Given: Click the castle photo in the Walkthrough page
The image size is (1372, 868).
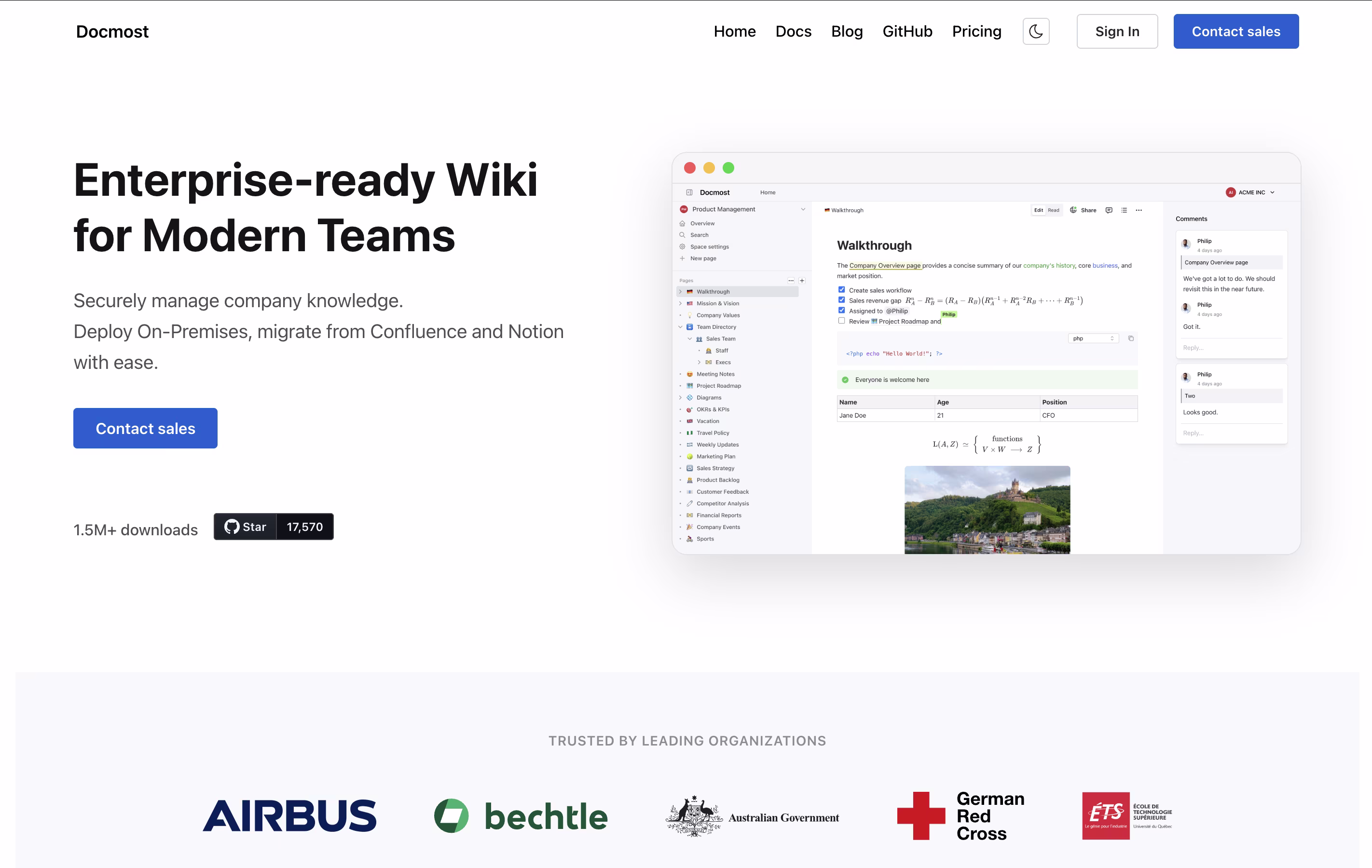Looking at the screenshot, I should [987, 510].
